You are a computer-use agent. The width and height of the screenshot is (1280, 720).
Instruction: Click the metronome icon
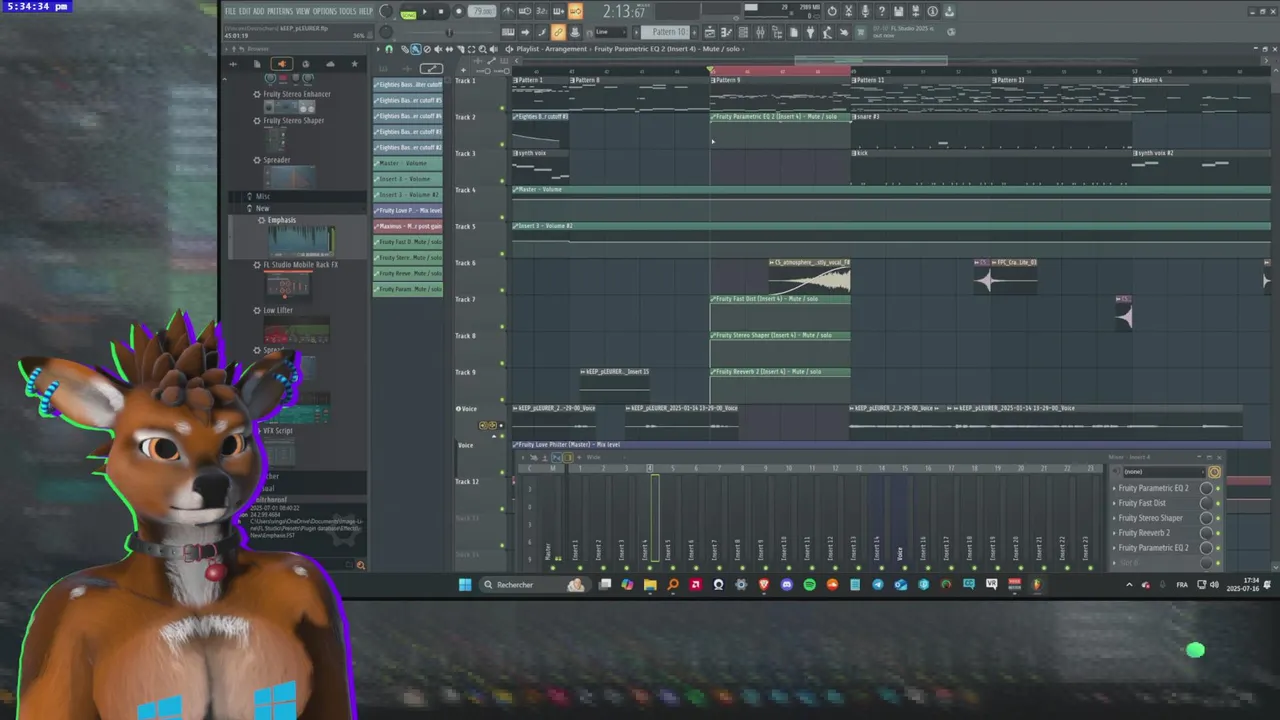pyautogui.click(x=508, y=12)
